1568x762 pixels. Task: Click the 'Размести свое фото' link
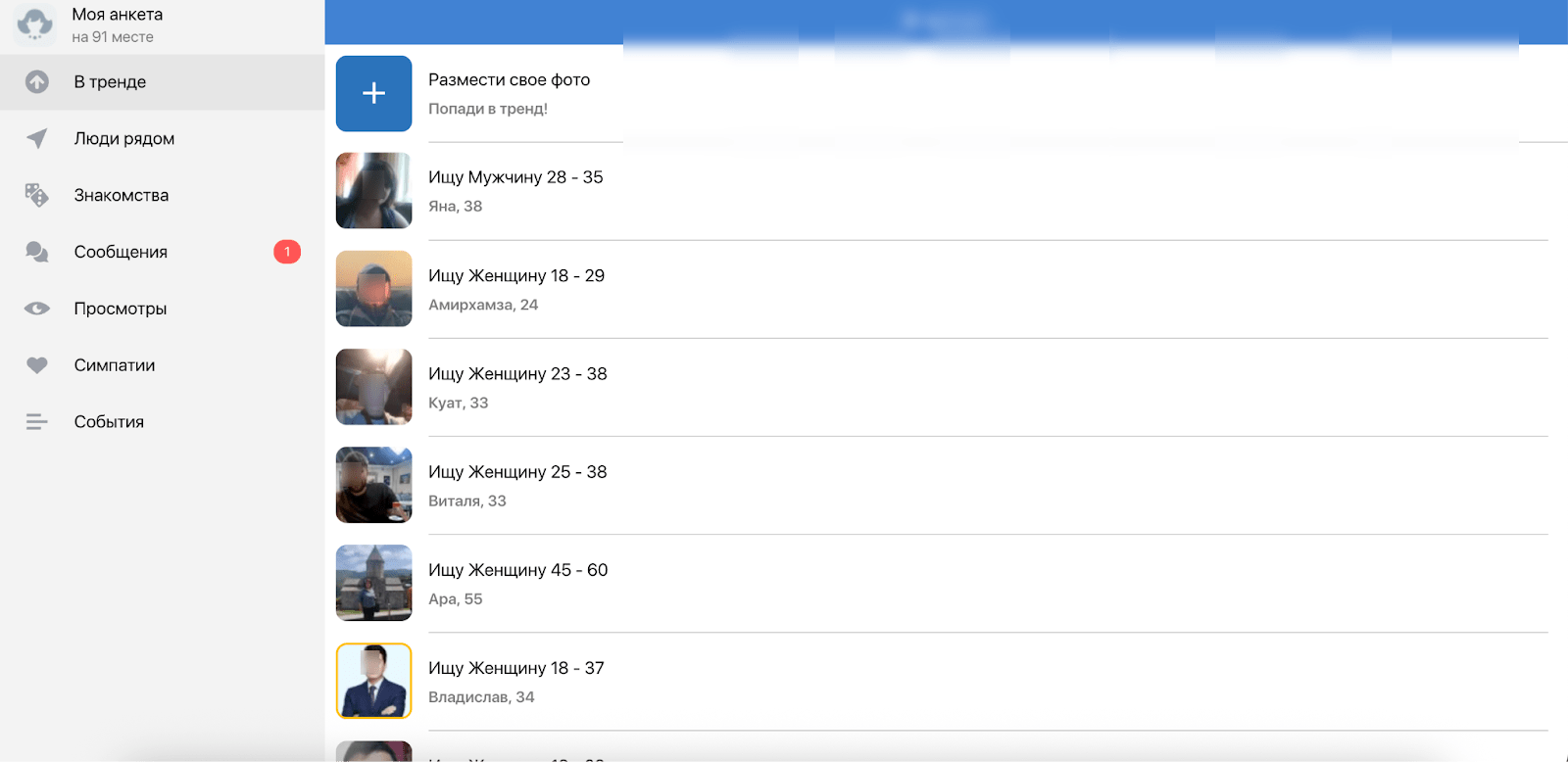pyautogui.click(x=509, y=80)
